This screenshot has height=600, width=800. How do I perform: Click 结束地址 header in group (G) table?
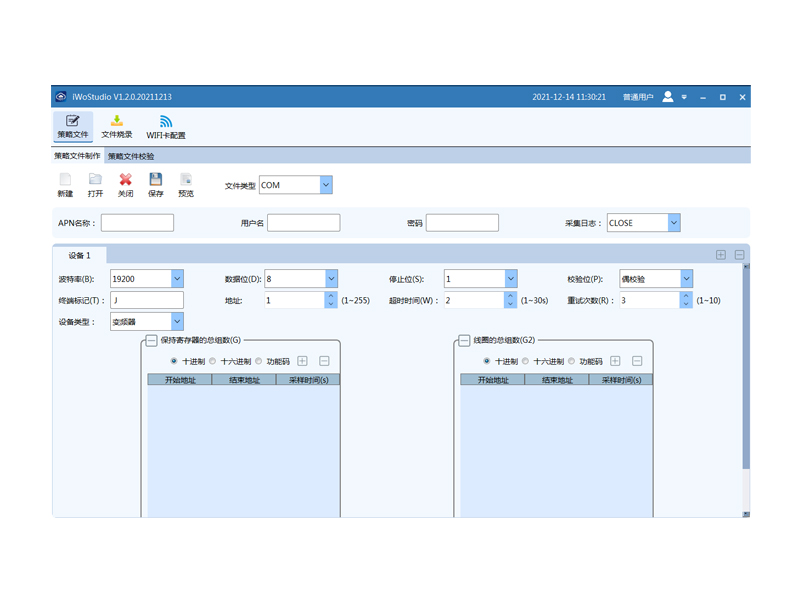pos(244,380)
